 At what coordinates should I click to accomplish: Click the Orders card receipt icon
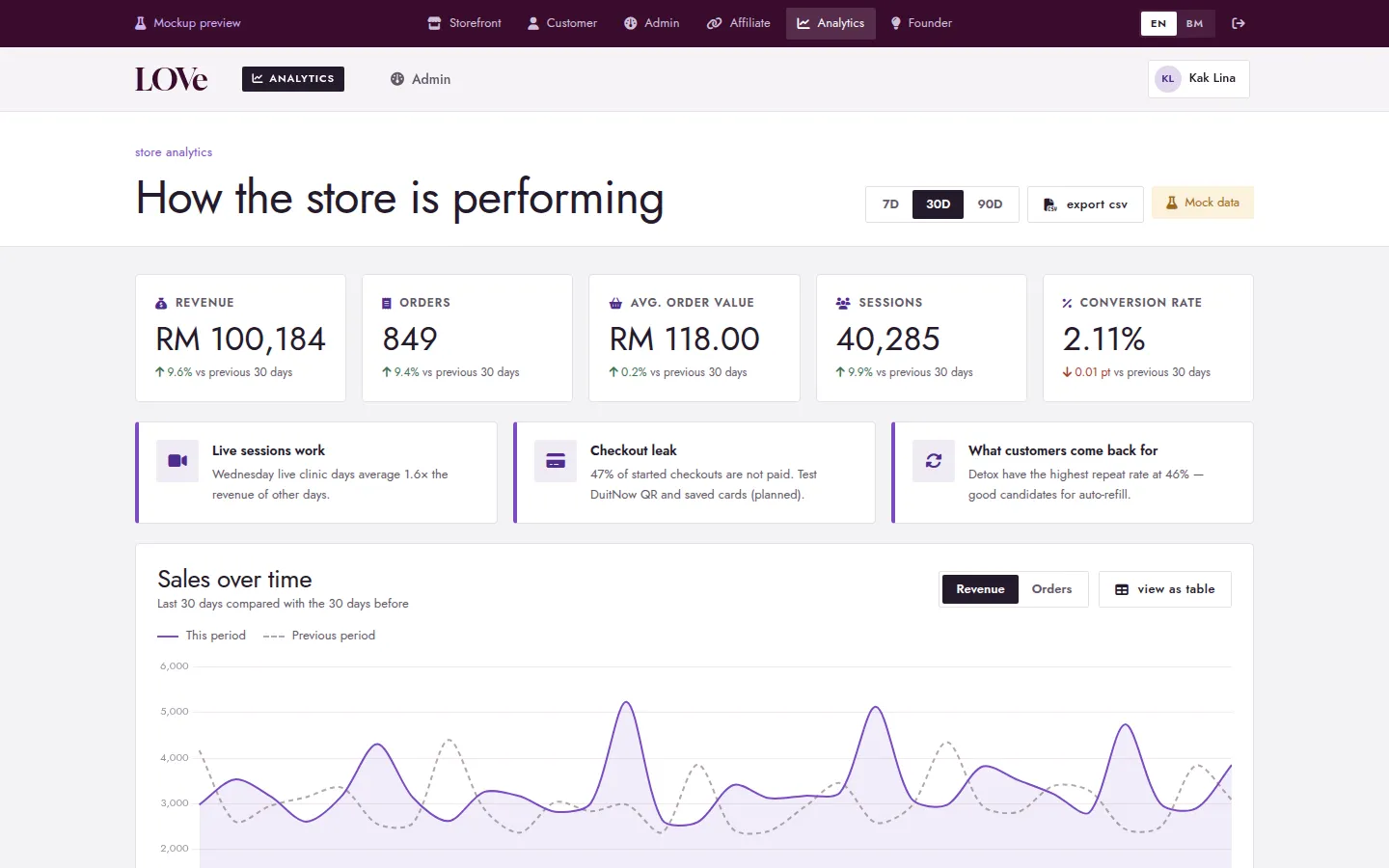coord(387,303)
